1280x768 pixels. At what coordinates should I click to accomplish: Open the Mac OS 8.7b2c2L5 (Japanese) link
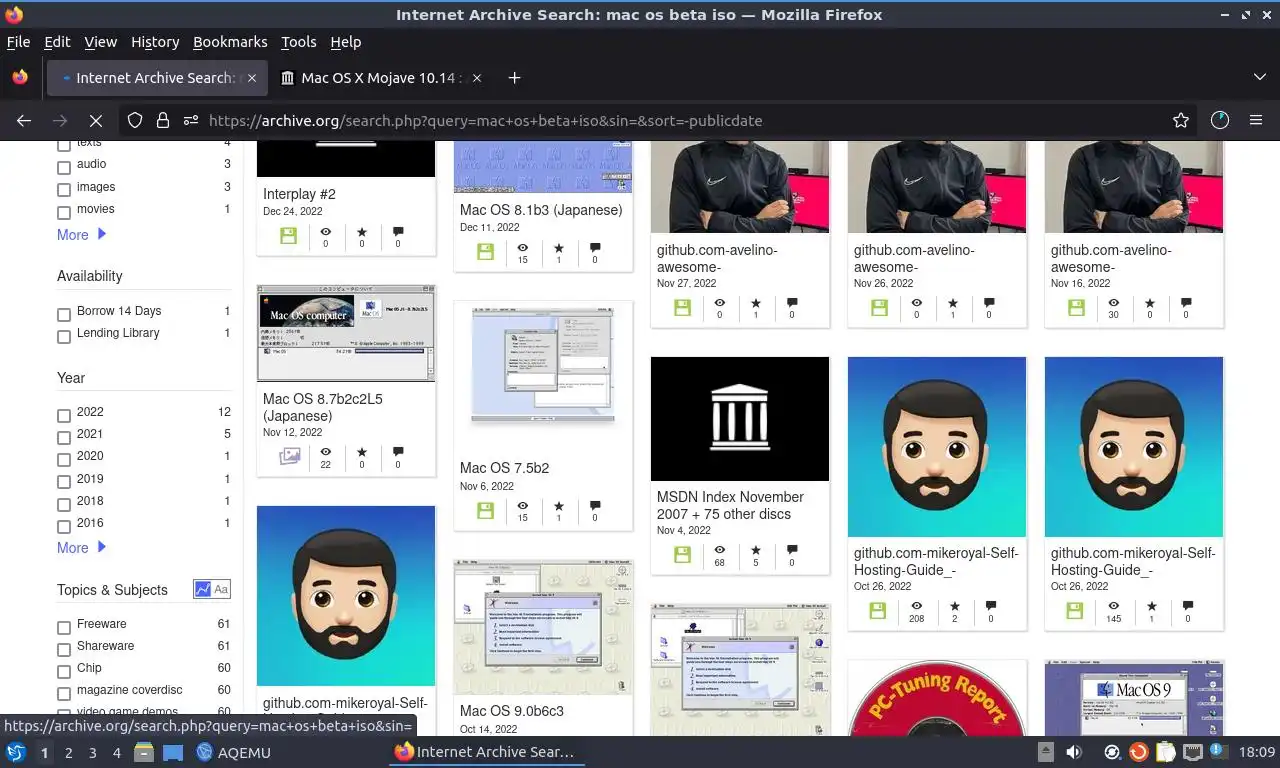(x=323, y=407)
